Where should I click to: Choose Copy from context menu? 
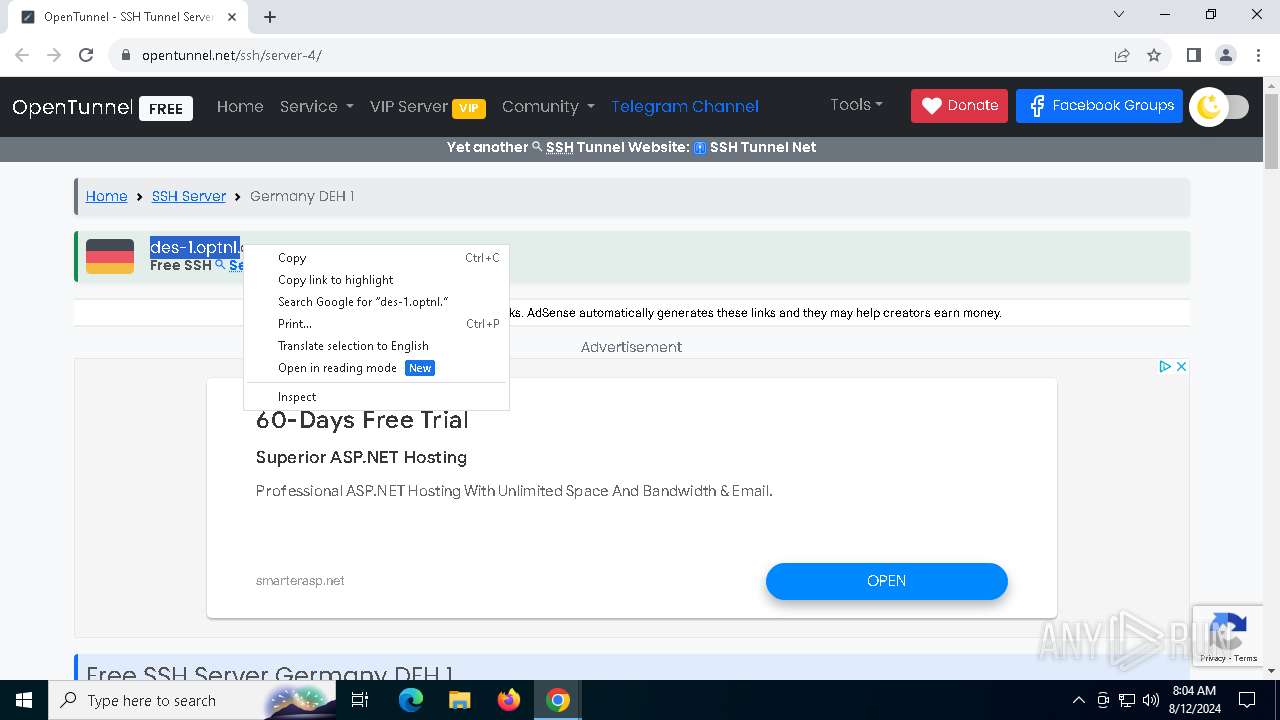pos(377,258)
